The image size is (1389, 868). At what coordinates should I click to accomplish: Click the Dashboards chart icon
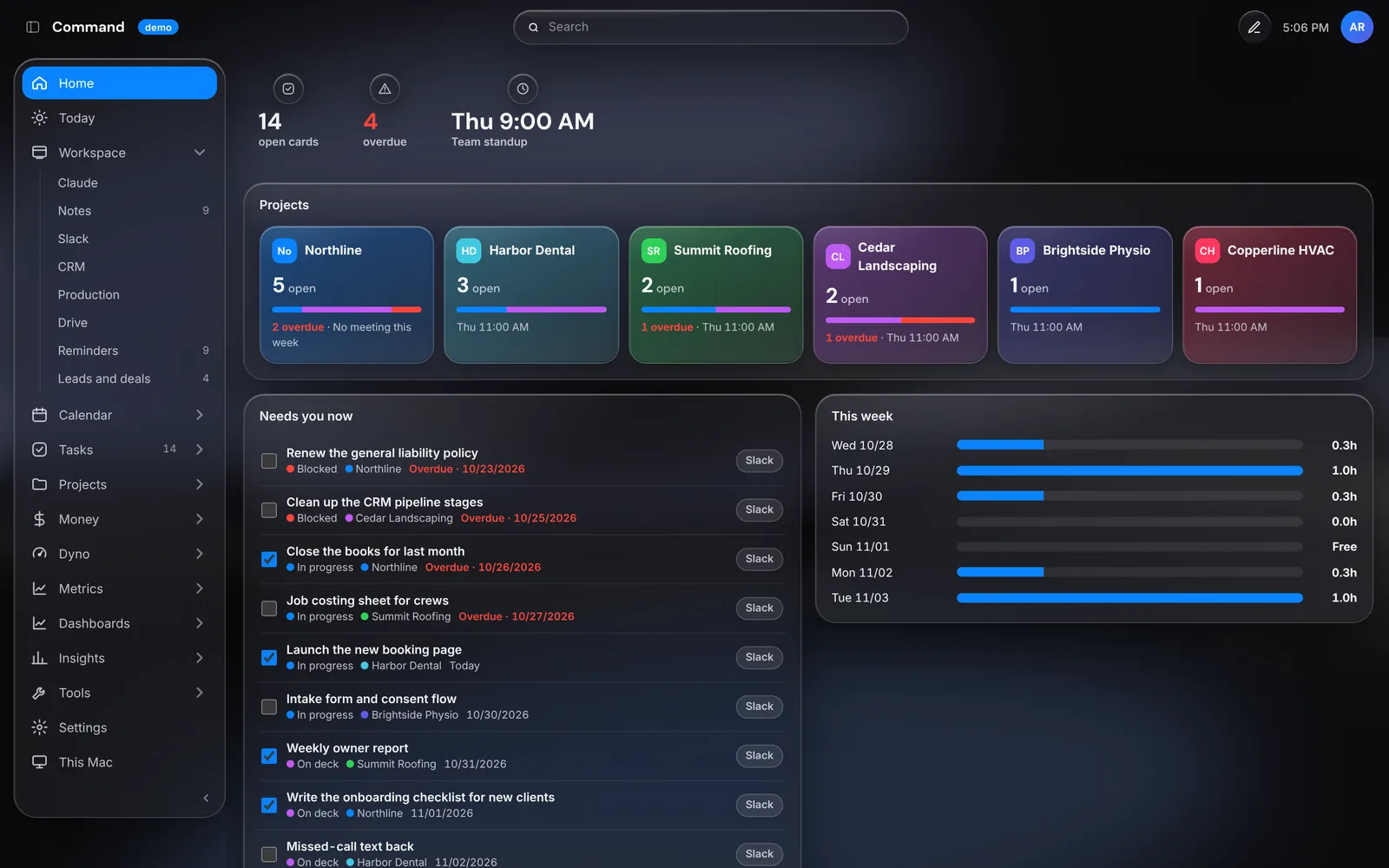click(x=39, y=623)
